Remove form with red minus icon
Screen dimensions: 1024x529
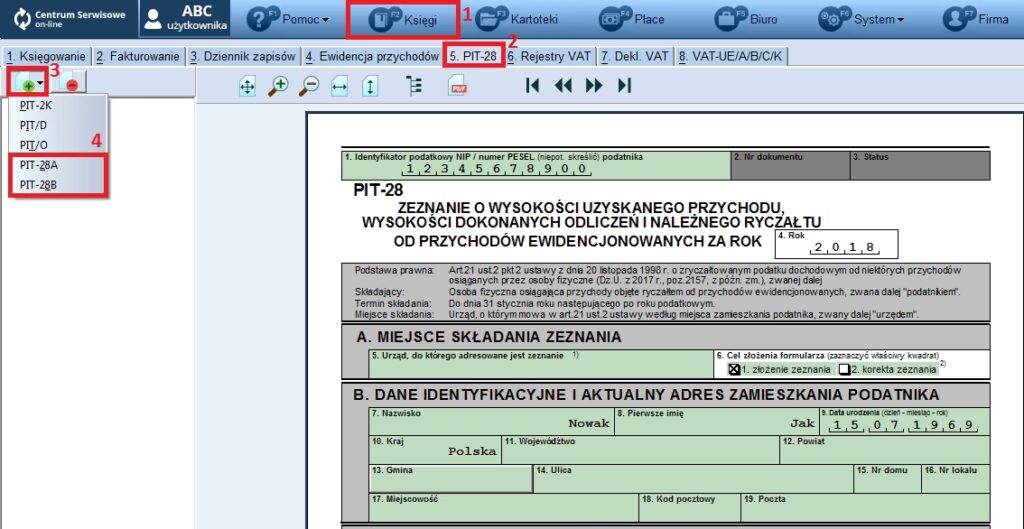click(74, 84)
